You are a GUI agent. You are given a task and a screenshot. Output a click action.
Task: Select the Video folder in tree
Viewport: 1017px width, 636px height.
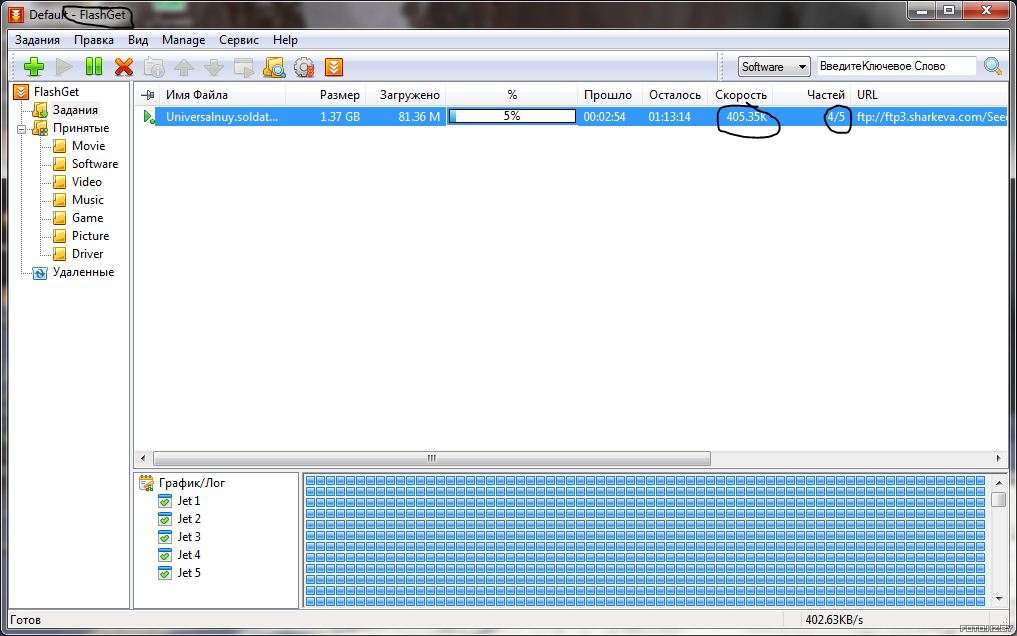pos(86,182)
